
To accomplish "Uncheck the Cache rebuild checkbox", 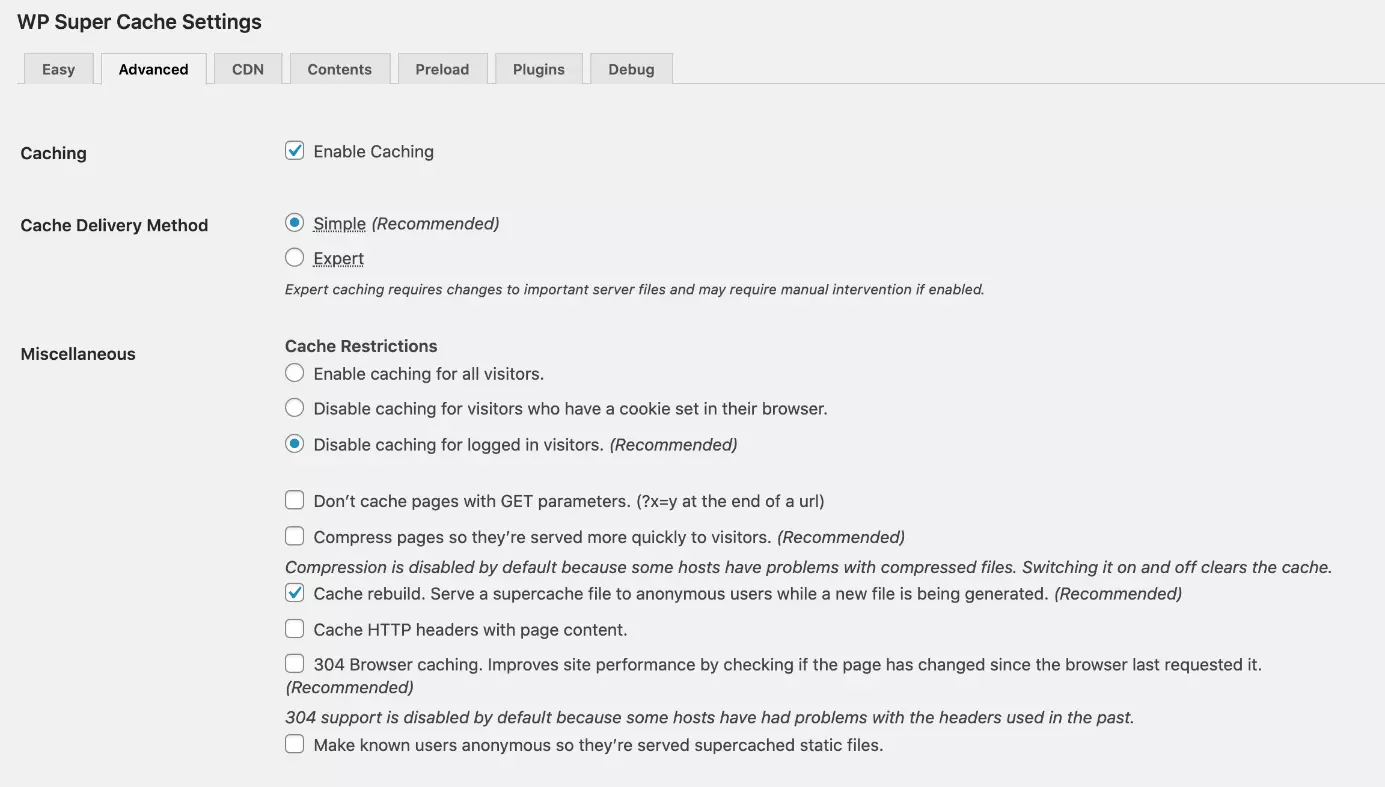I will pyautogui.click(x=294, y=593).
